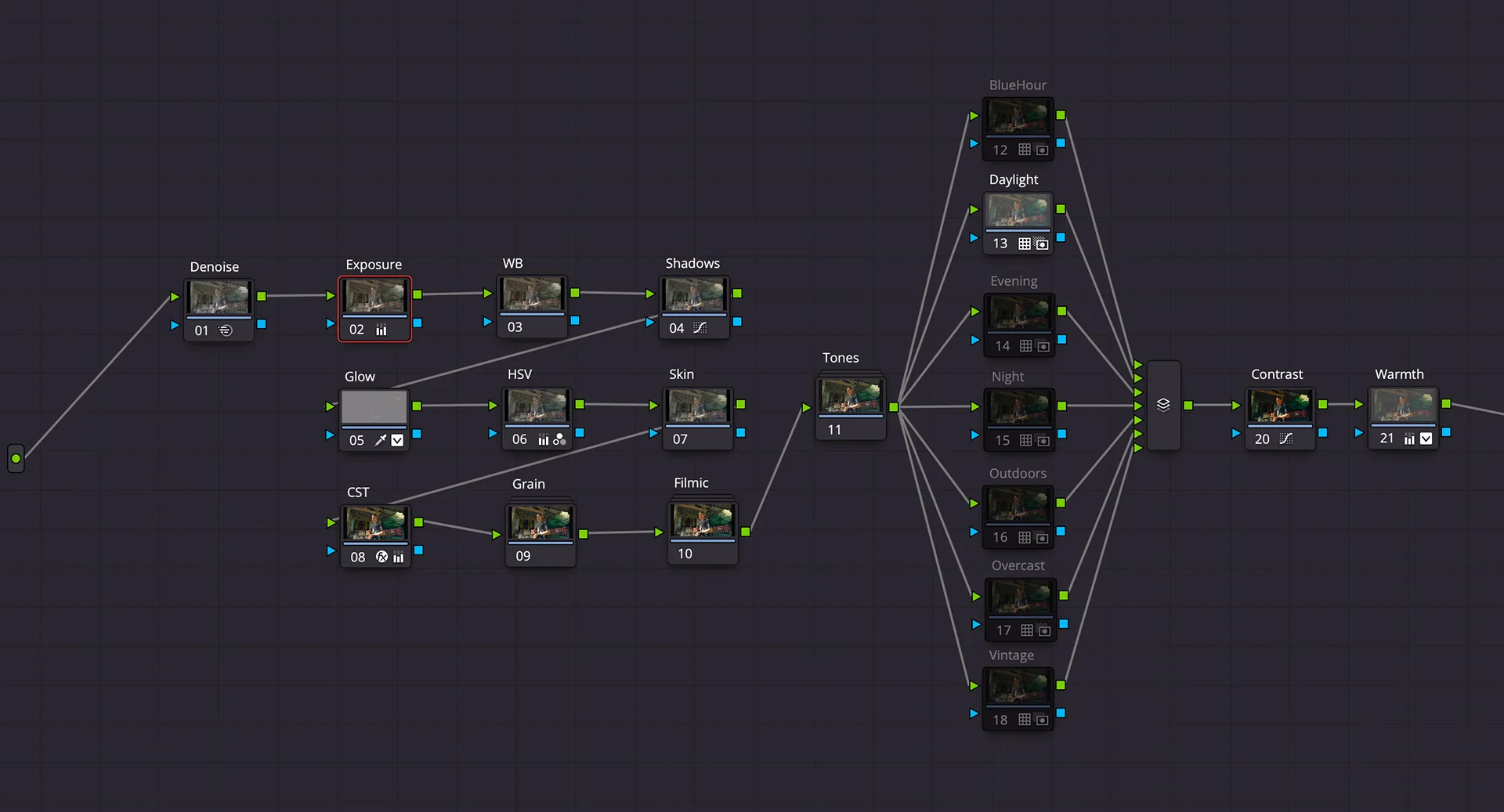Click the color bars icon on Exposure node
Viewport: 1504px width, 812px height.
(x=381, y=330)
